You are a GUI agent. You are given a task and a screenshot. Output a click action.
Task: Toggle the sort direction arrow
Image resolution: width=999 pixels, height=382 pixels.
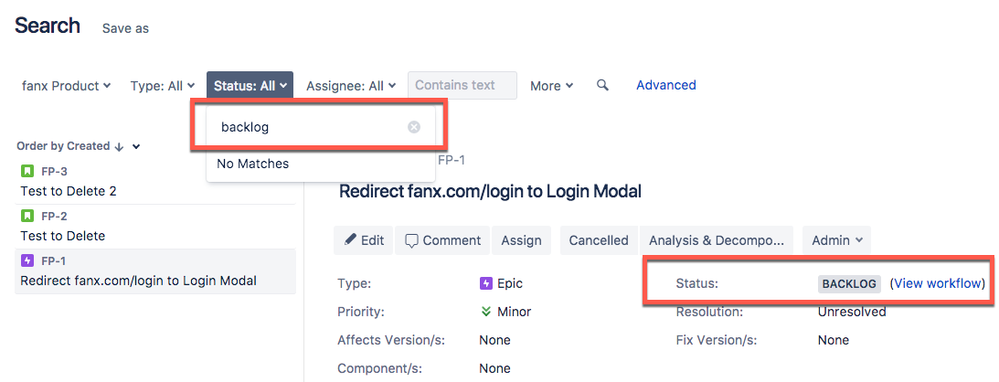point(119,146)
